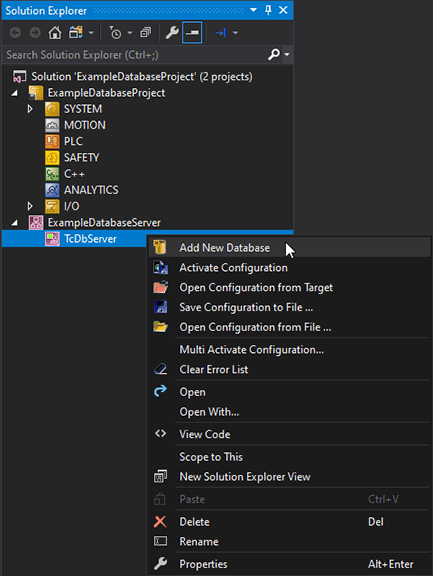Click the Solution Explorer title bar text
The height and width of the screenshot is (576, 433).
pos(46,11)
